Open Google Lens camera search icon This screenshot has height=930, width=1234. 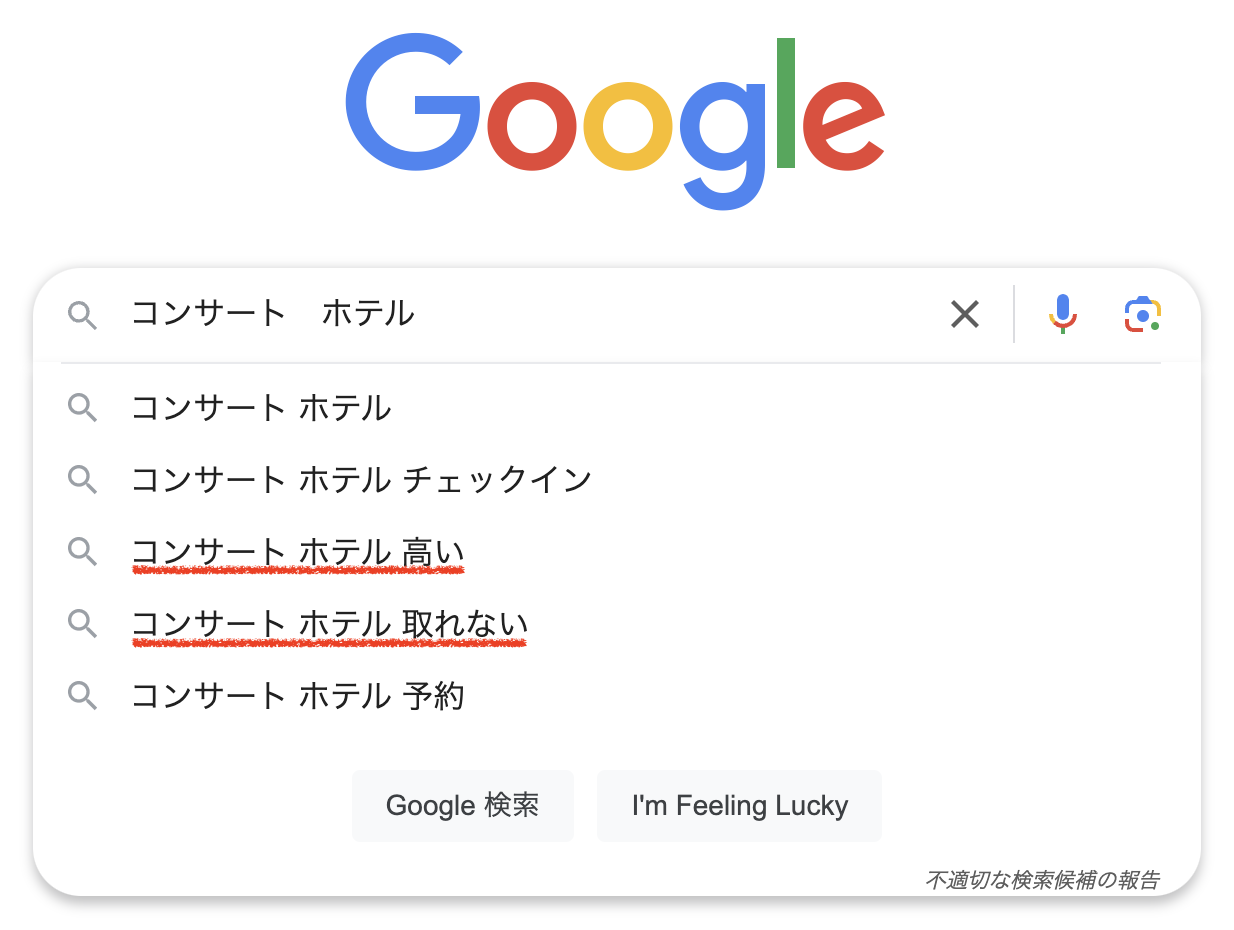pyautogui.click(x=1141, y=315)
